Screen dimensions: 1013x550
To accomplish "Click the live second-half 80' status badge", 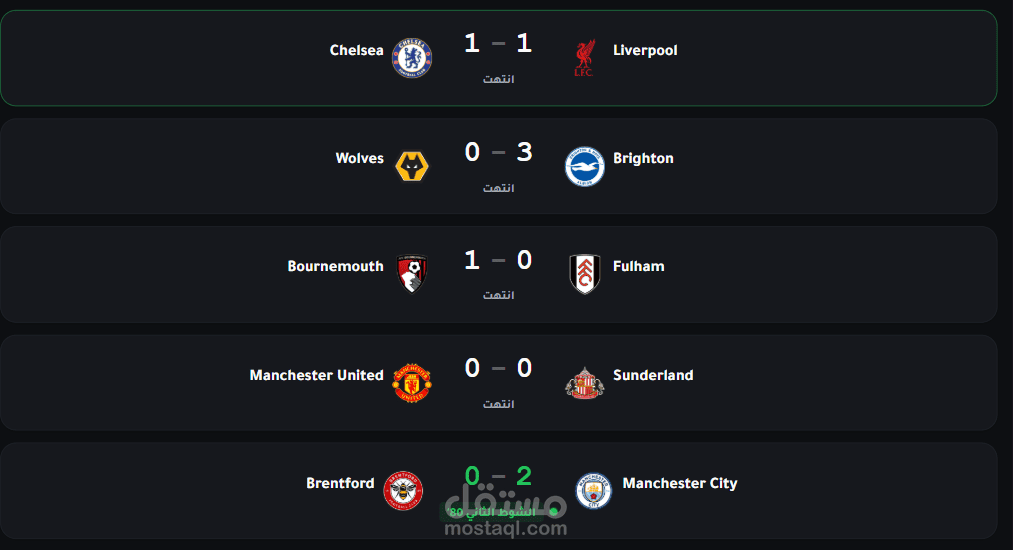I will point(498,513).
